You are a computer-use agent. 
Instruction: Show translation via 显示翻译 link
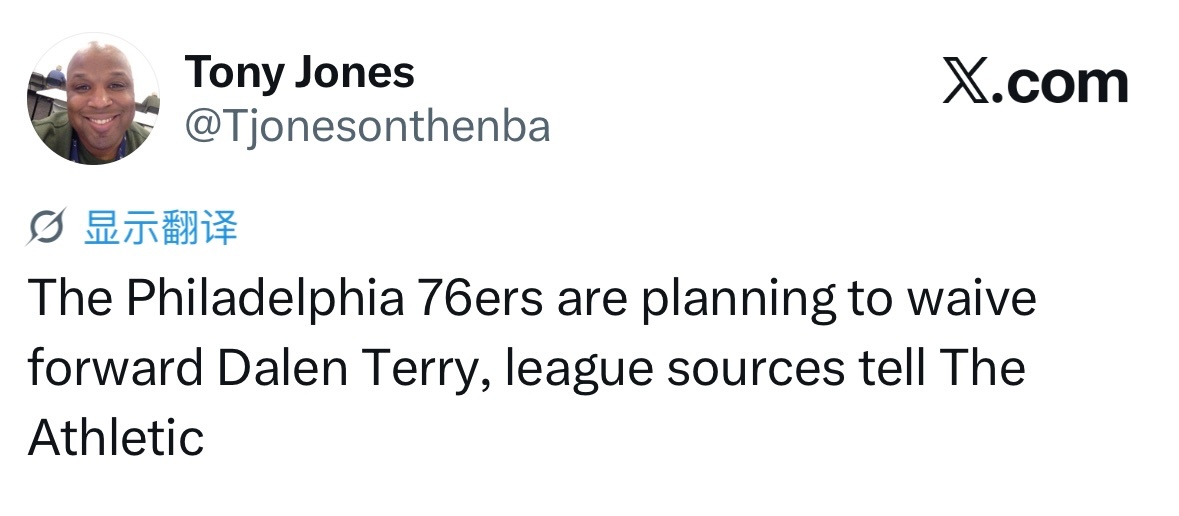[x=161, y=227]
